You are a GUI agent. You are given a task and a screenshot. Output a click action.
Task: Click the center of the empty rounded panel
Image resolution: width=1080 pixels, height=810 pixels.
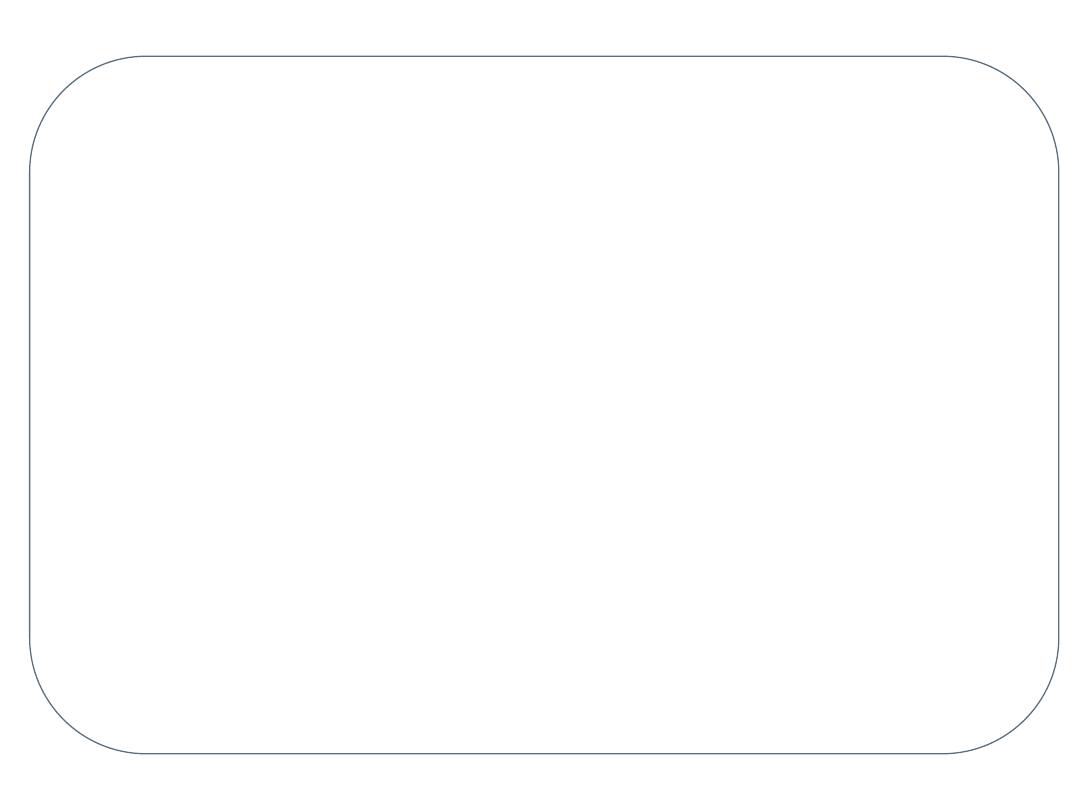pos(544,405)
